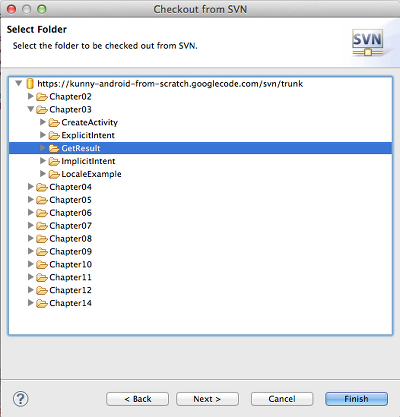Click the Chapter07 folder icon
This screenshot has height=417, width=400.
point(42,226)
